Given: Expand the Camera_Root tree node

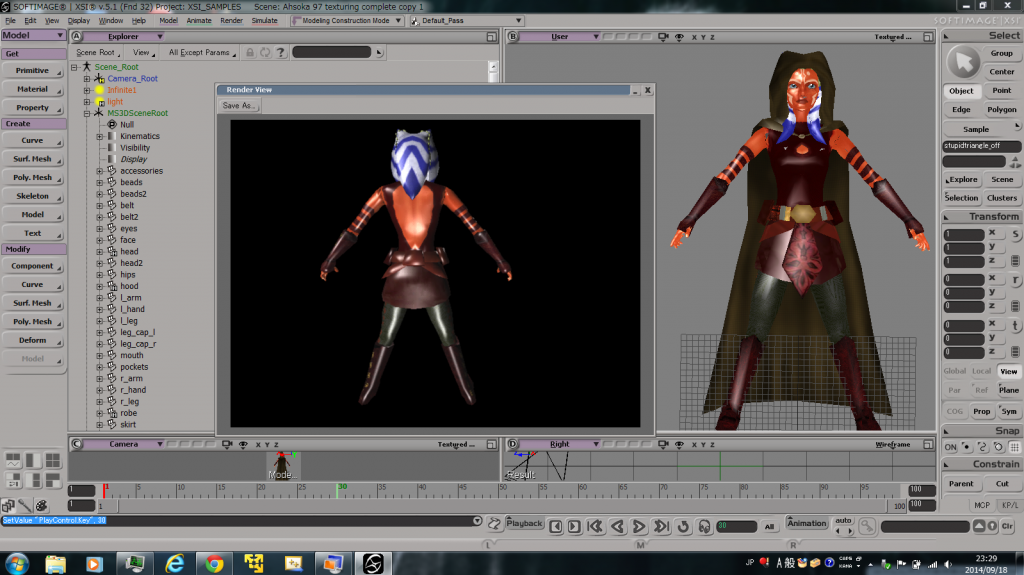Looking at the screenshot, I should pyautogui.click(x=87, y=79).
